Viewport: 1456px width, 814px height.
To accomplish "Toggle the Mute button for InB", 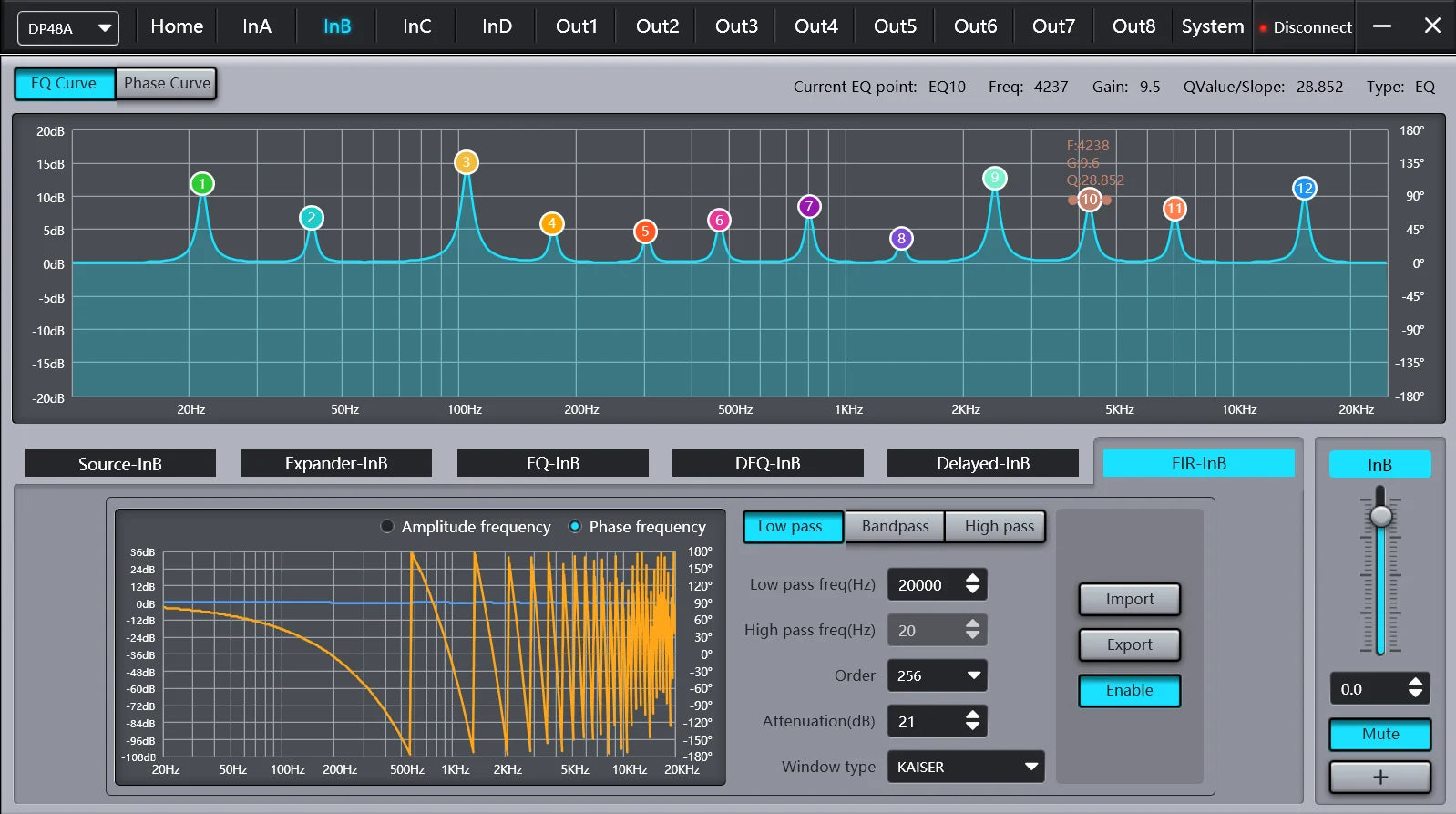I will [x=1380, y=734].
